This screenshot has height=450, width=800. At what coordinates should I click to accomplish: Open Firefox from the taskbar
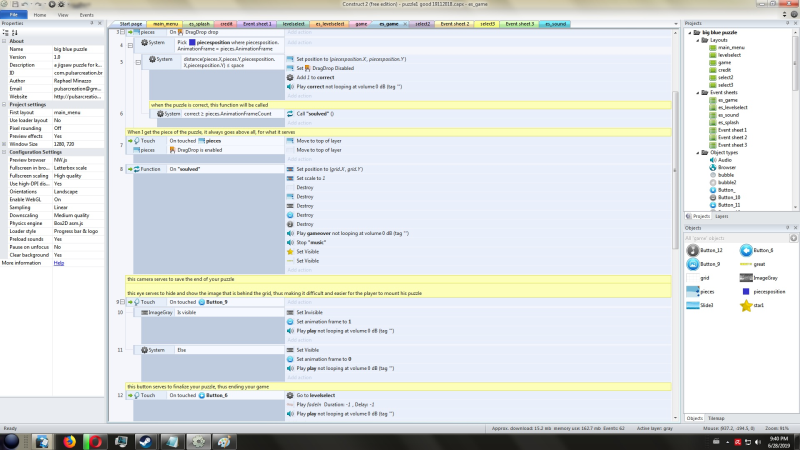tap(69, 441)
